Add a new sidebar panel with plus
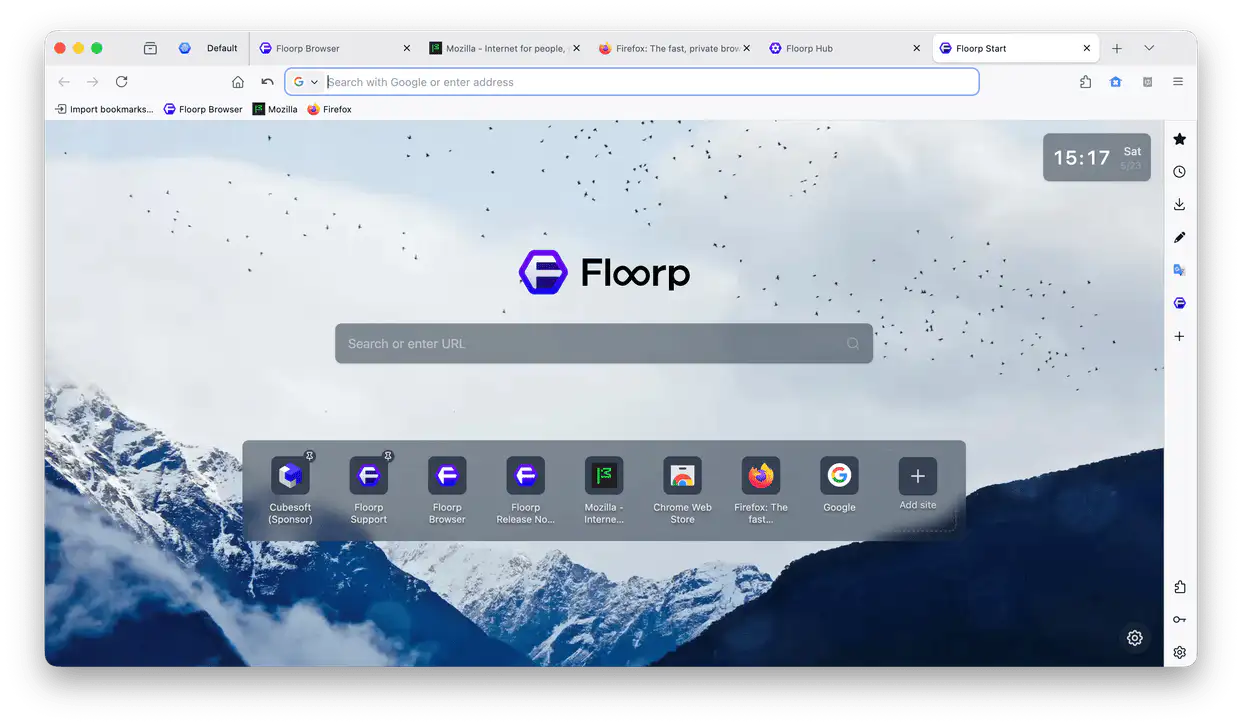This screenshot has height=726, width=1242. (x=1180, y=336)
